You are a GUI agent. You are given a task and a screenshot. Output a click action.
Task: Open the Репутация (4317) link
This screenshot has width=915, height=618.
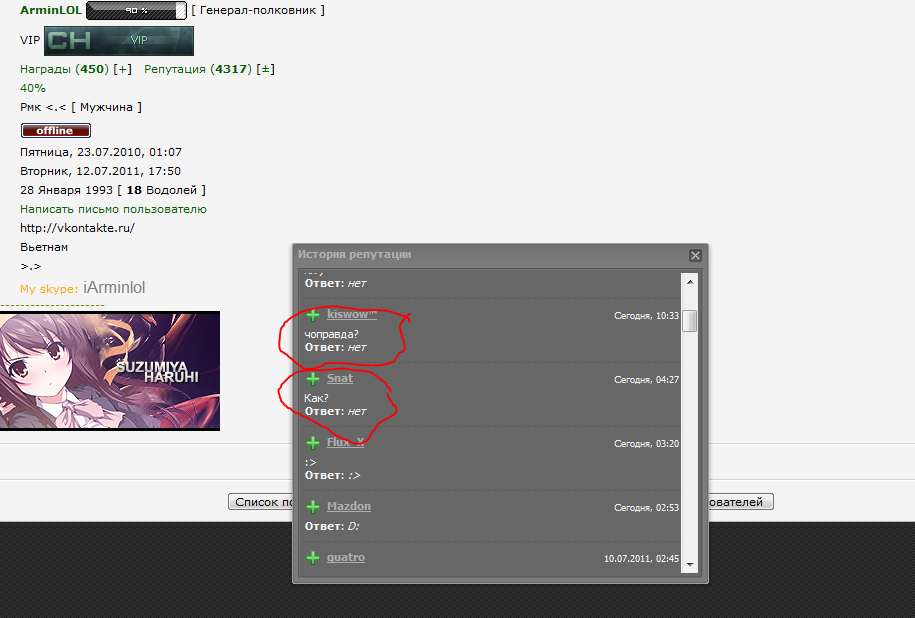198,69
